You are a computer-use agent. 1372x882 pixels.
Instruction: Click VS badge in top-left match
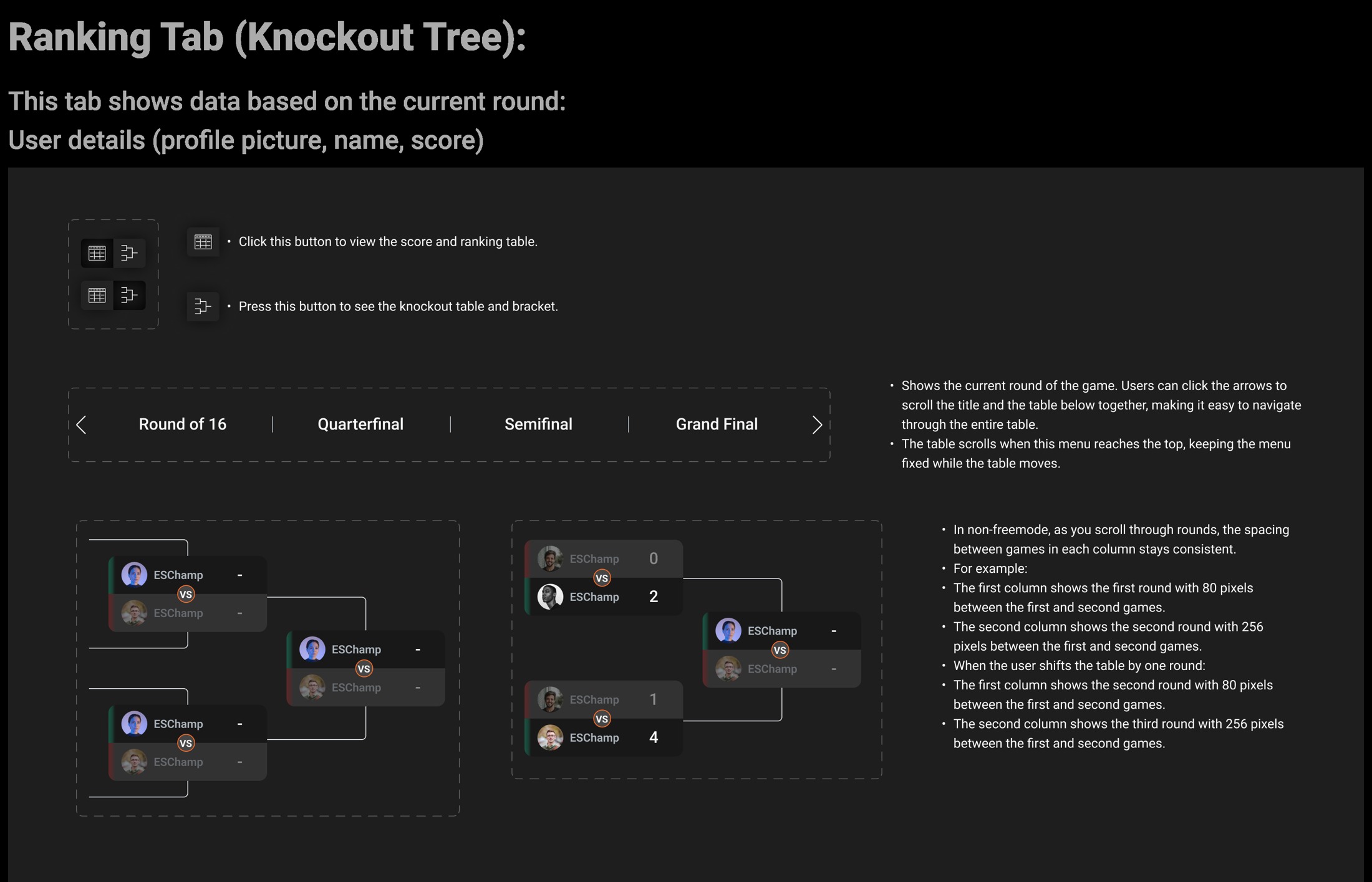186,594
